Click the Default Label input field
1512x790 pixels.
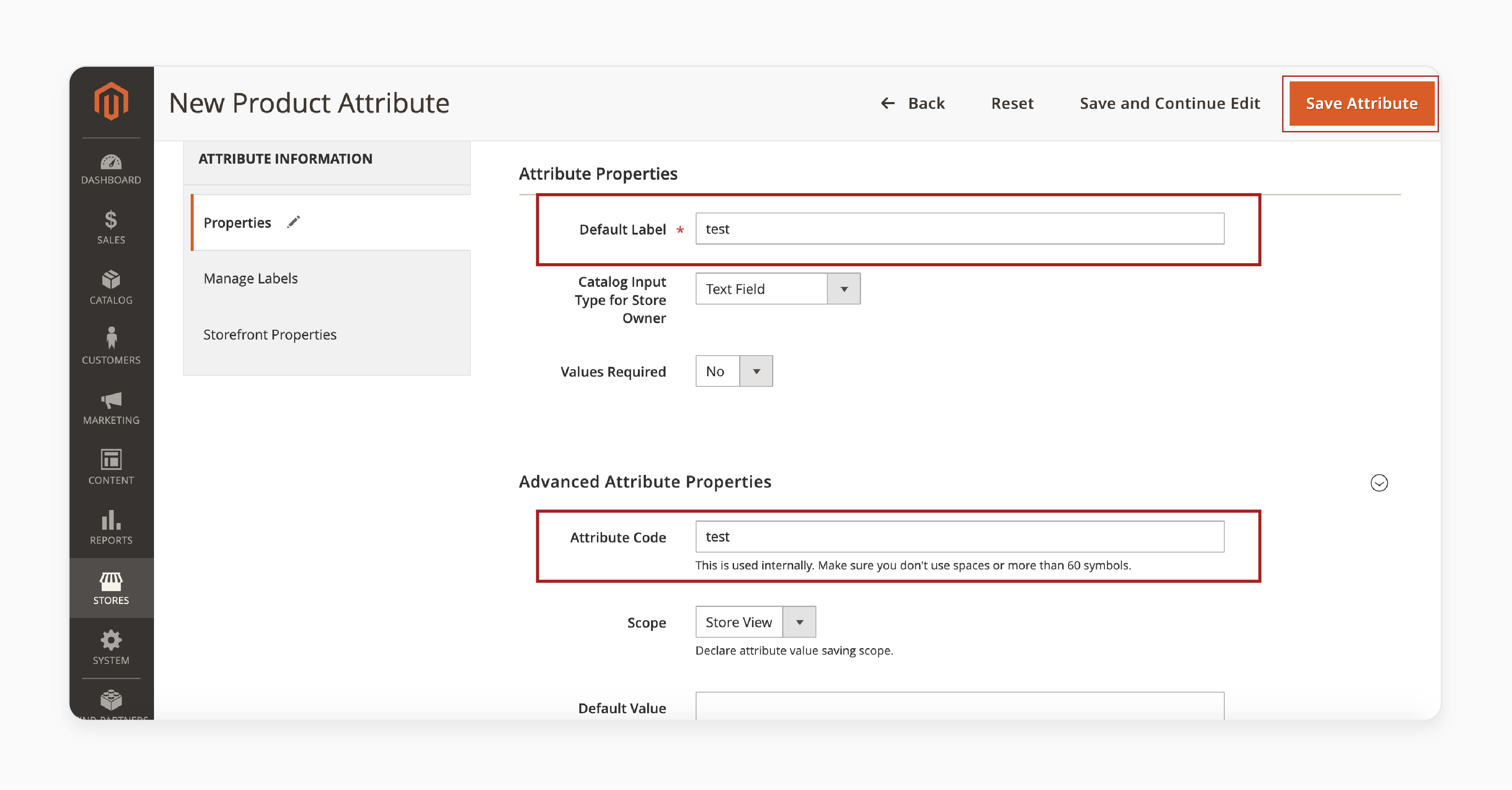[x=960, y=228]
